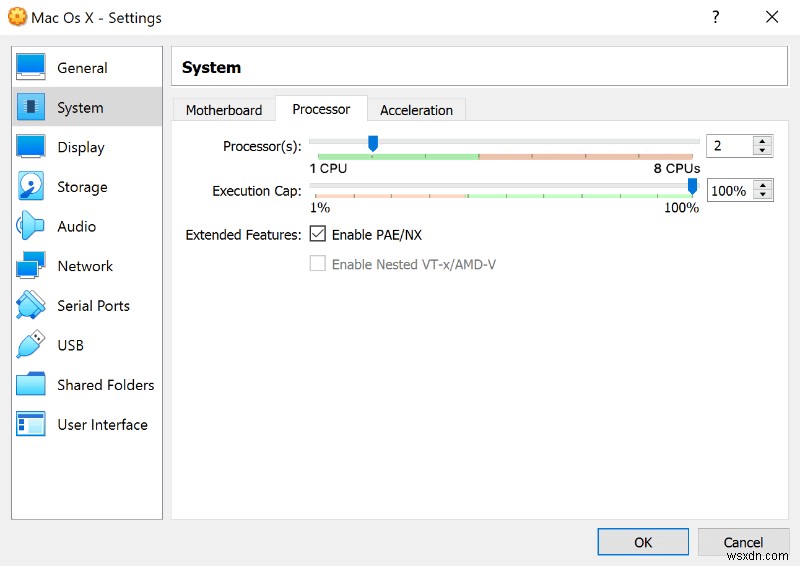This screenshot has width=800, height=566.
Task: Click the Enable PAE/NX label text
Action: [x=377, y=235]
